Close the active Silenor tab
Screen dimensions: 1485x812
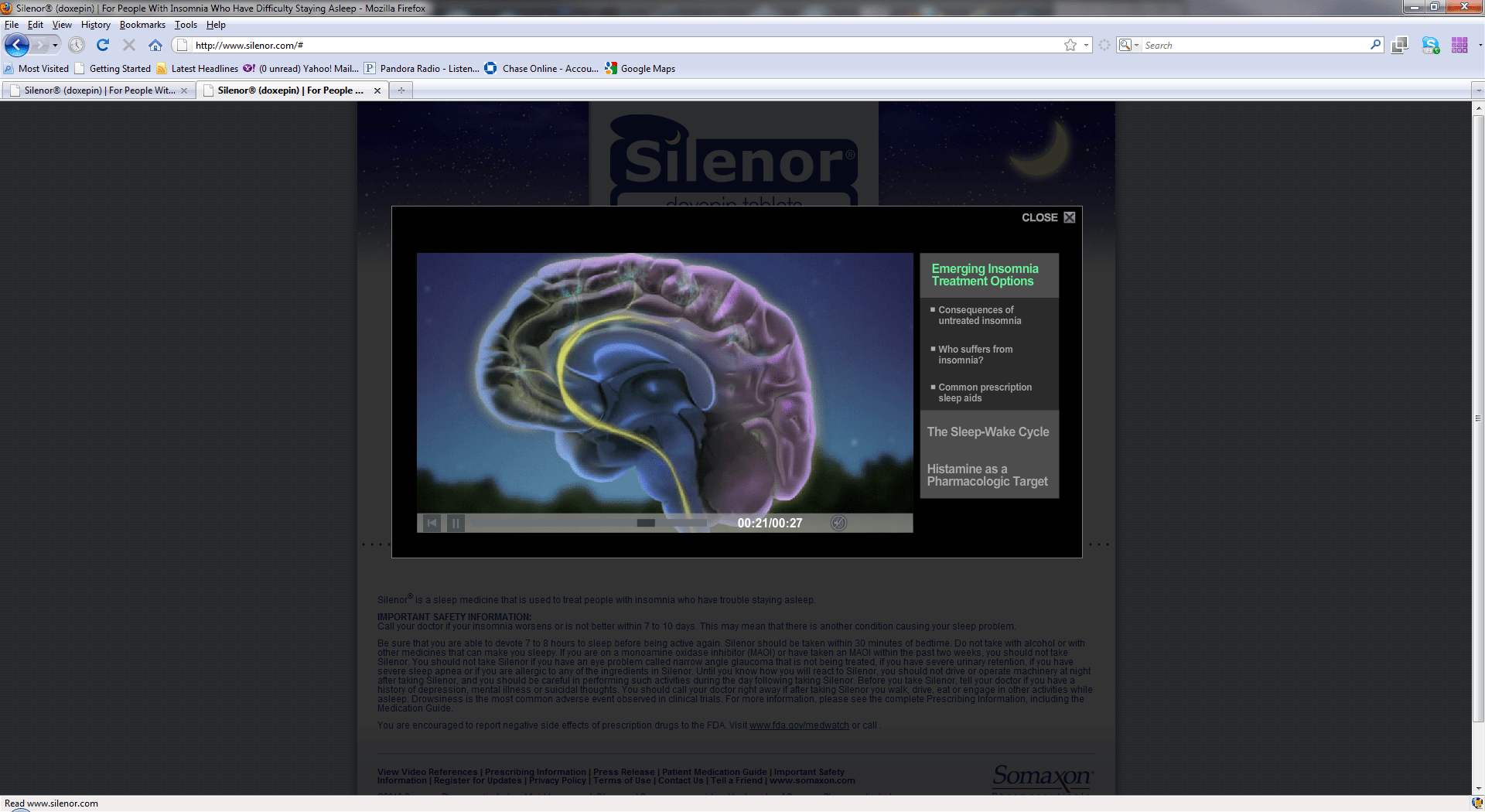377,90
